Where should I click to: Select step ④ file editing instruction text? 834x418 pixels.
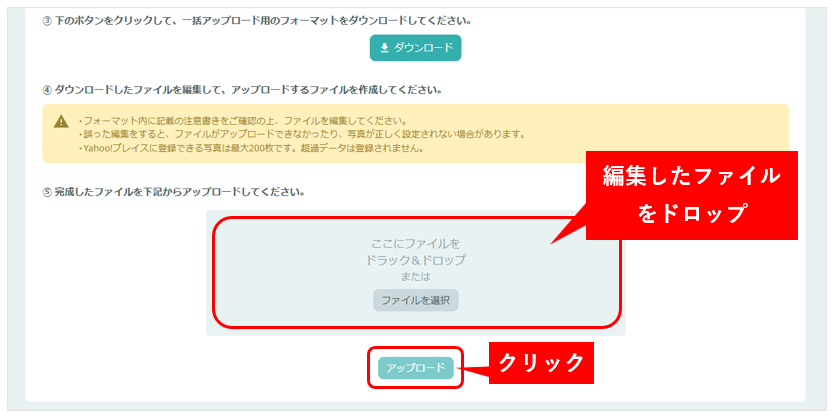tap(242, 90)
